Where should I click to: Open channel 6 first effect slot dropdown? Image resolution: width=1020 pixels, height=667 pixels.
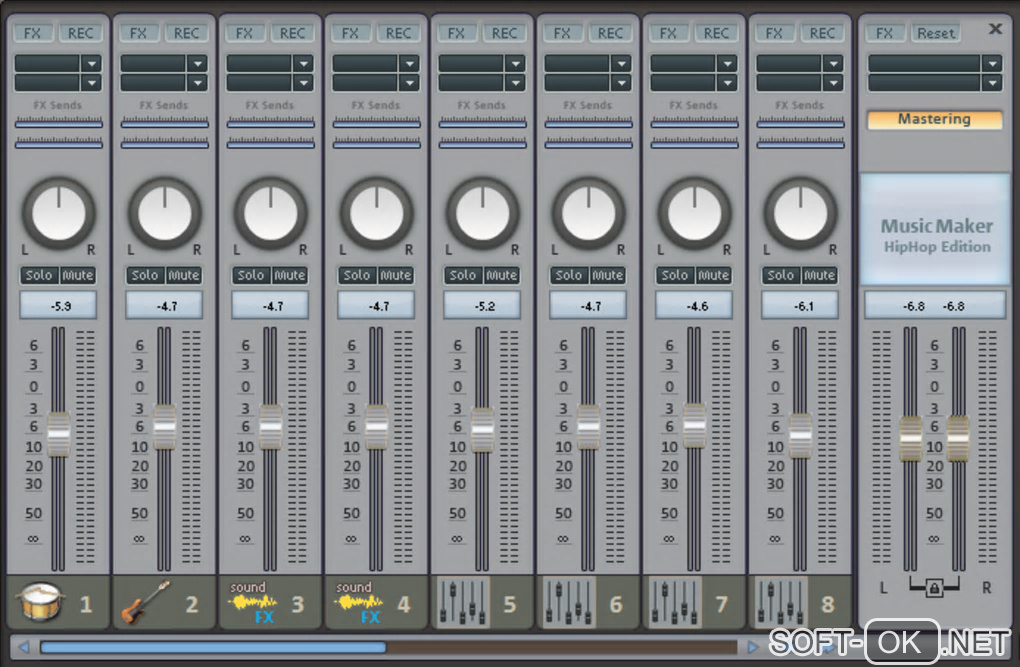(622, 64)
